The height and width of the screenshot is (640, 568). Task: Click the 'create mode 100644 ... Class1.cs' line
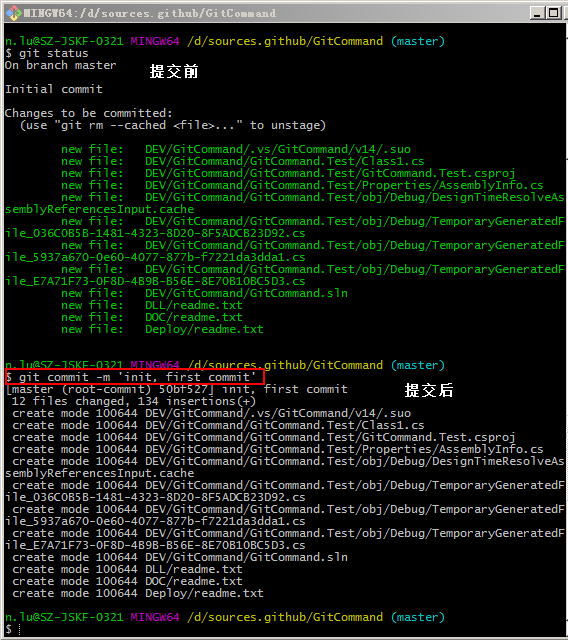(x=218, y=426)
